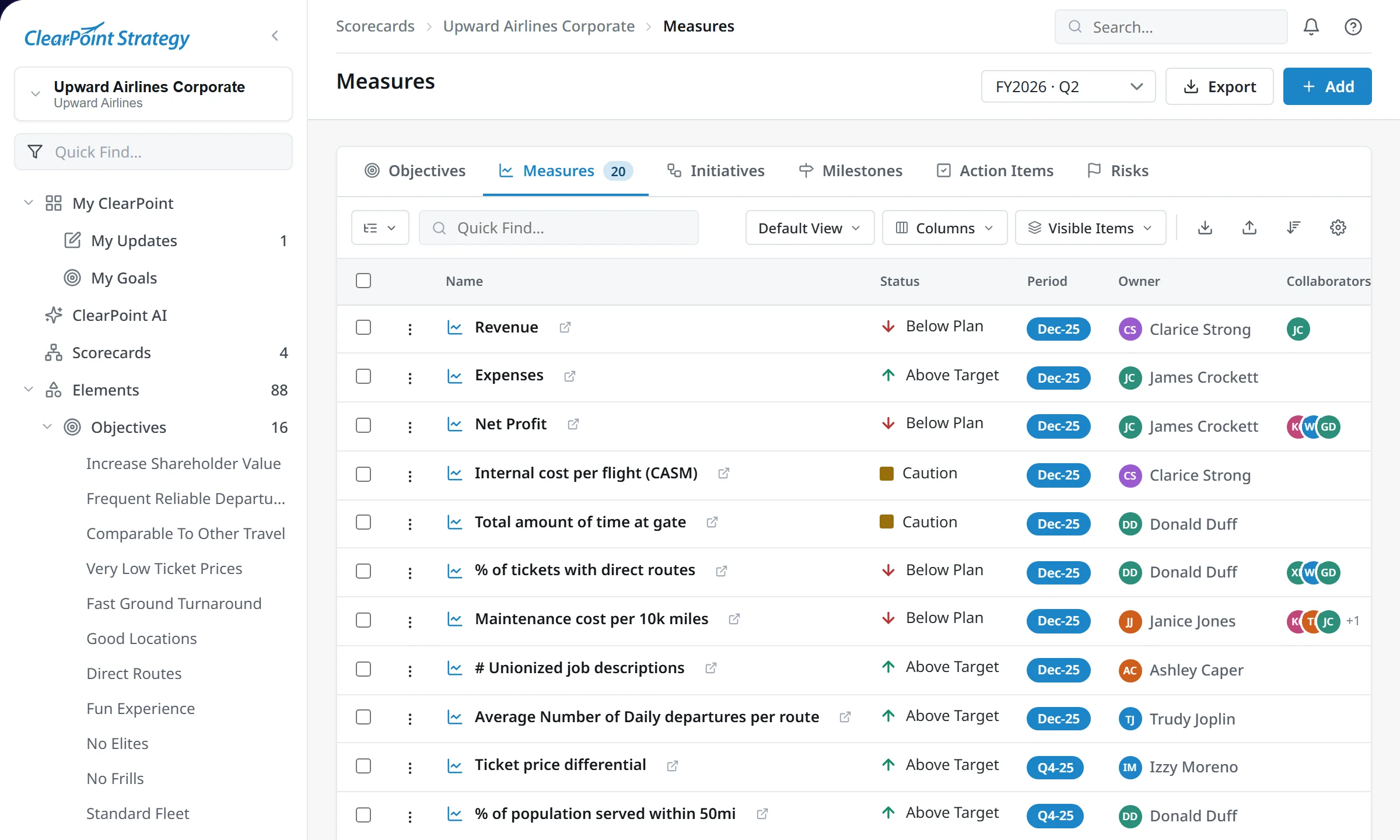Viewport: 1400px width, 840px height.
Task: Open the Columns dropdown
Action: 944,228
